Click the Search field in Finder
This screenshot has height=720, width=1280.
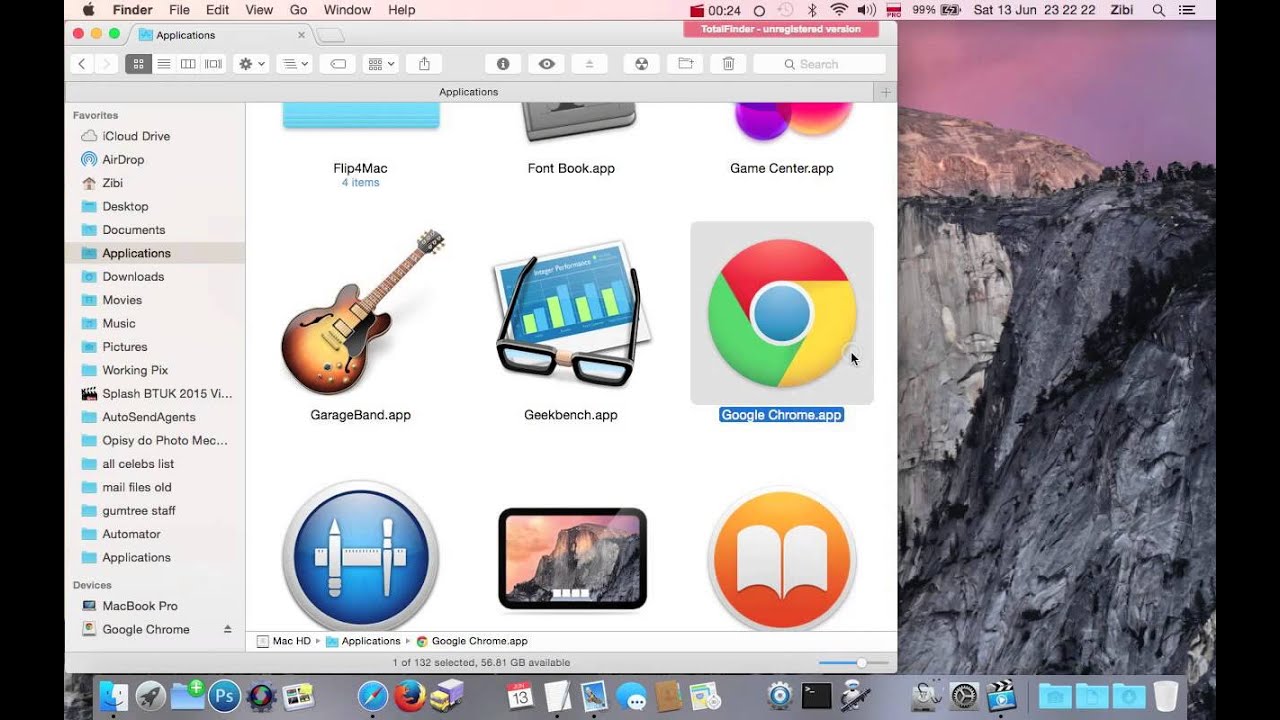tap(819, 64)
